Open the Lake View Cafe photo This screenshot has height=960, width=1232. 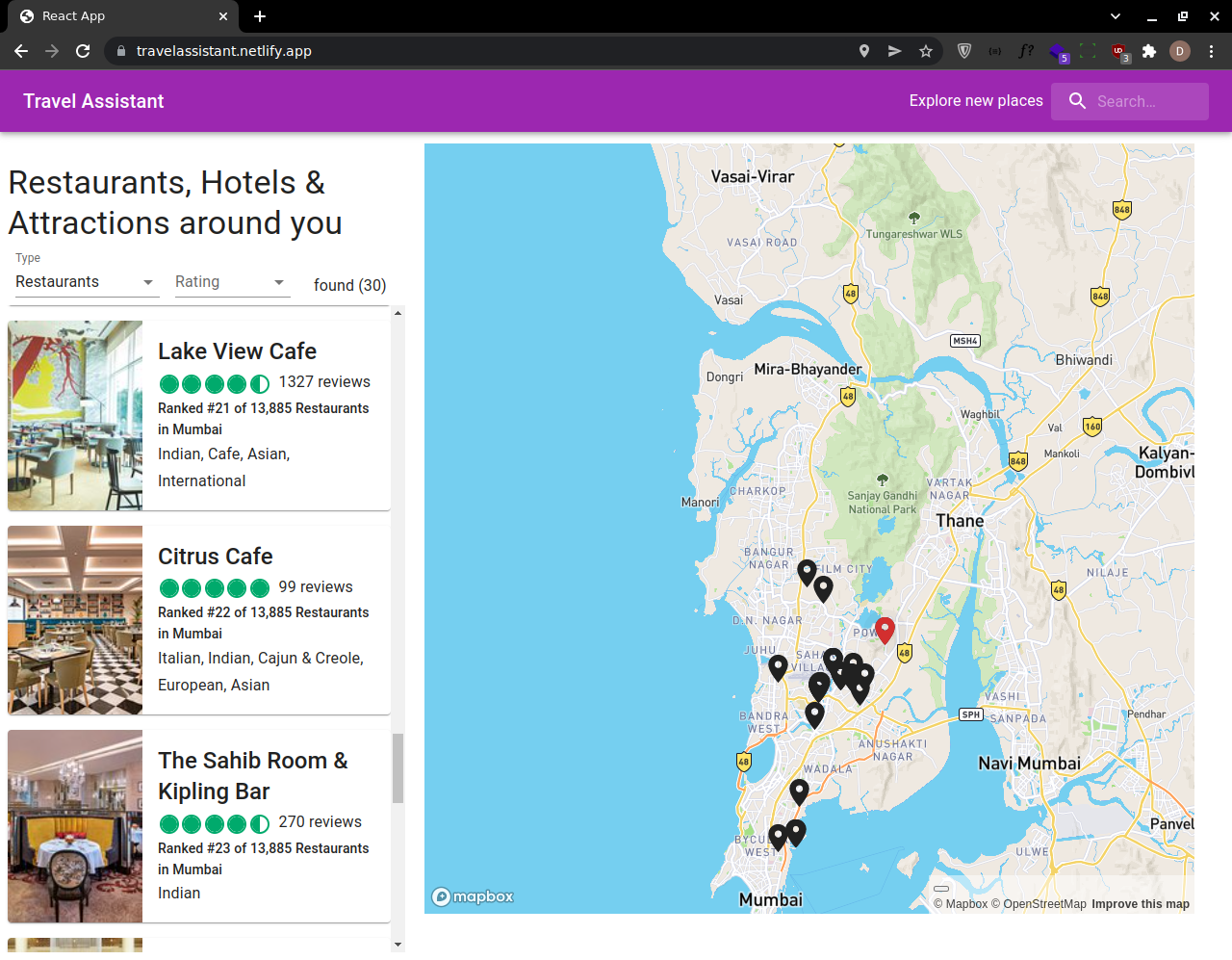pos(75,415)
